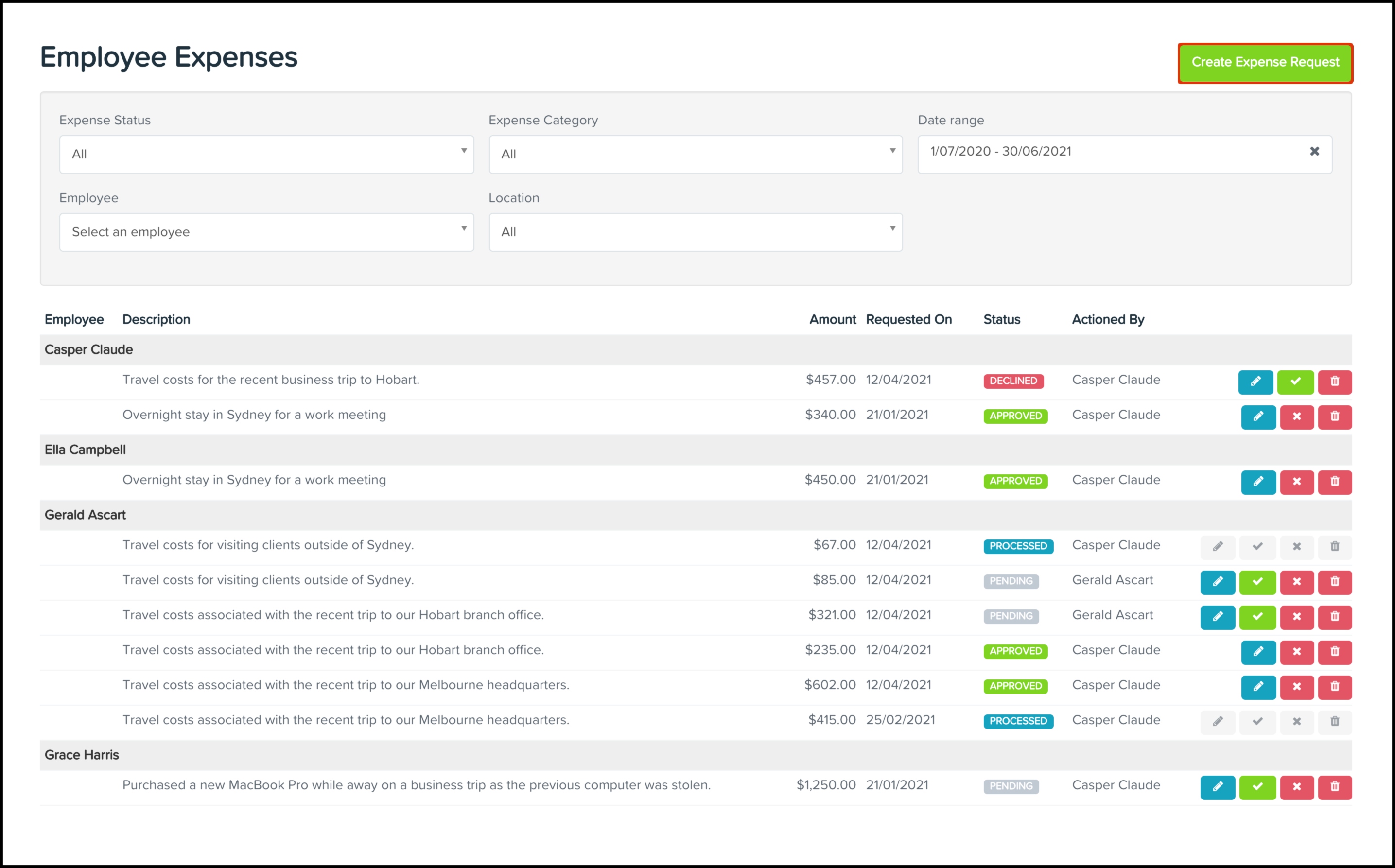Open the Select an employee dropdown
1395x868 pixels.
click(x=266, y=232)
